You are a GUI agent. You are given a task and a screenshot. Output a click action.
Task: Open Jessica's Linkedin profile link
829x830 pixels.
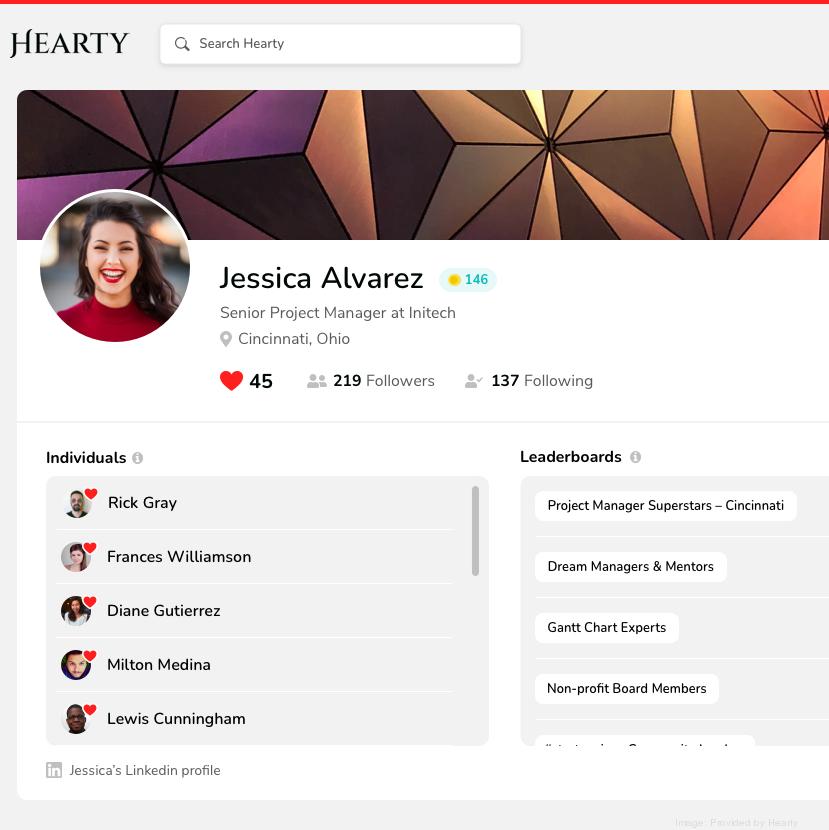pos(144,770)
